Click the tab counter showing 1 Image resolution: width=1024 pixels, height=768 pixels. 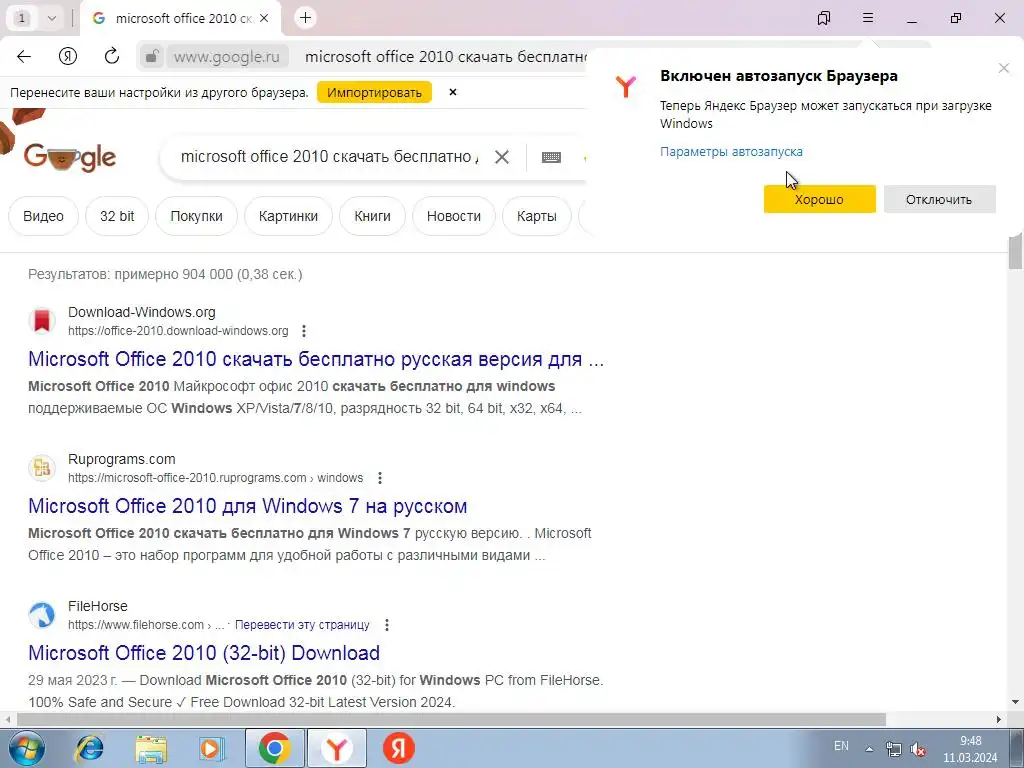(22, 18)
